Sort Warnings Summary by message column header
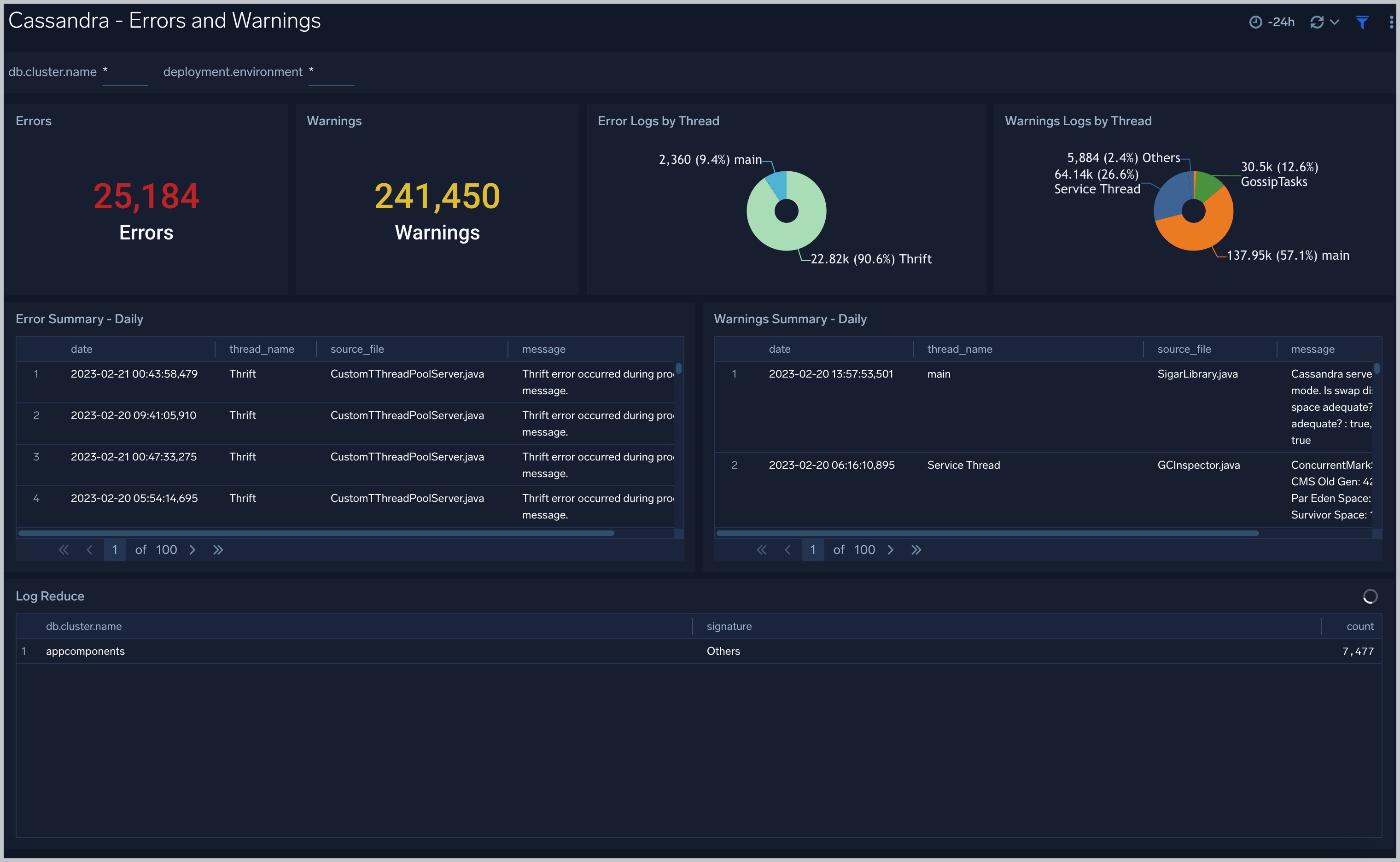The width and height of the screenshot is (1400, 862). pyautogui.click(x=1312, y=349)
